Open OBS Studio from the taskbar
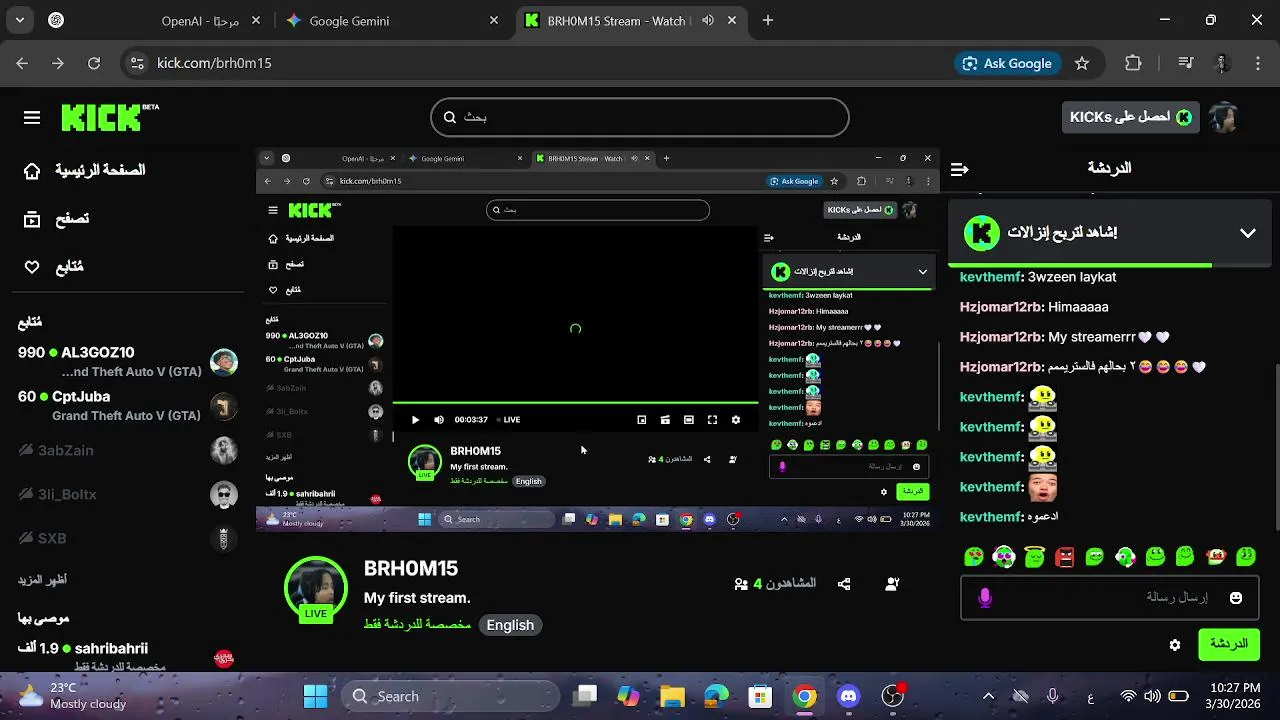 click(893, 696)
